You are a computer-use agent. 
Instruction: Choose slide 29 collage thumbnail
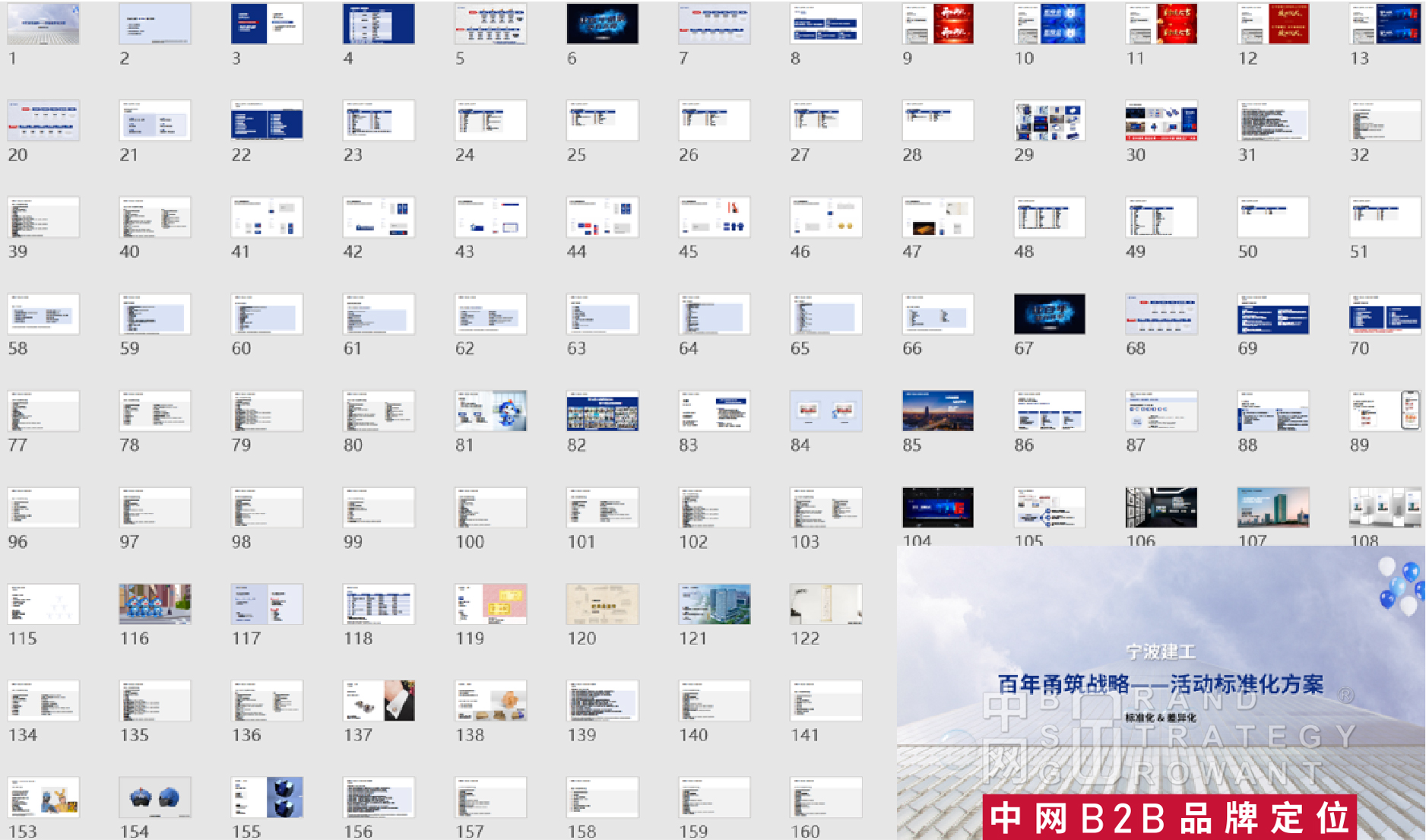[x=1049, y=121]
